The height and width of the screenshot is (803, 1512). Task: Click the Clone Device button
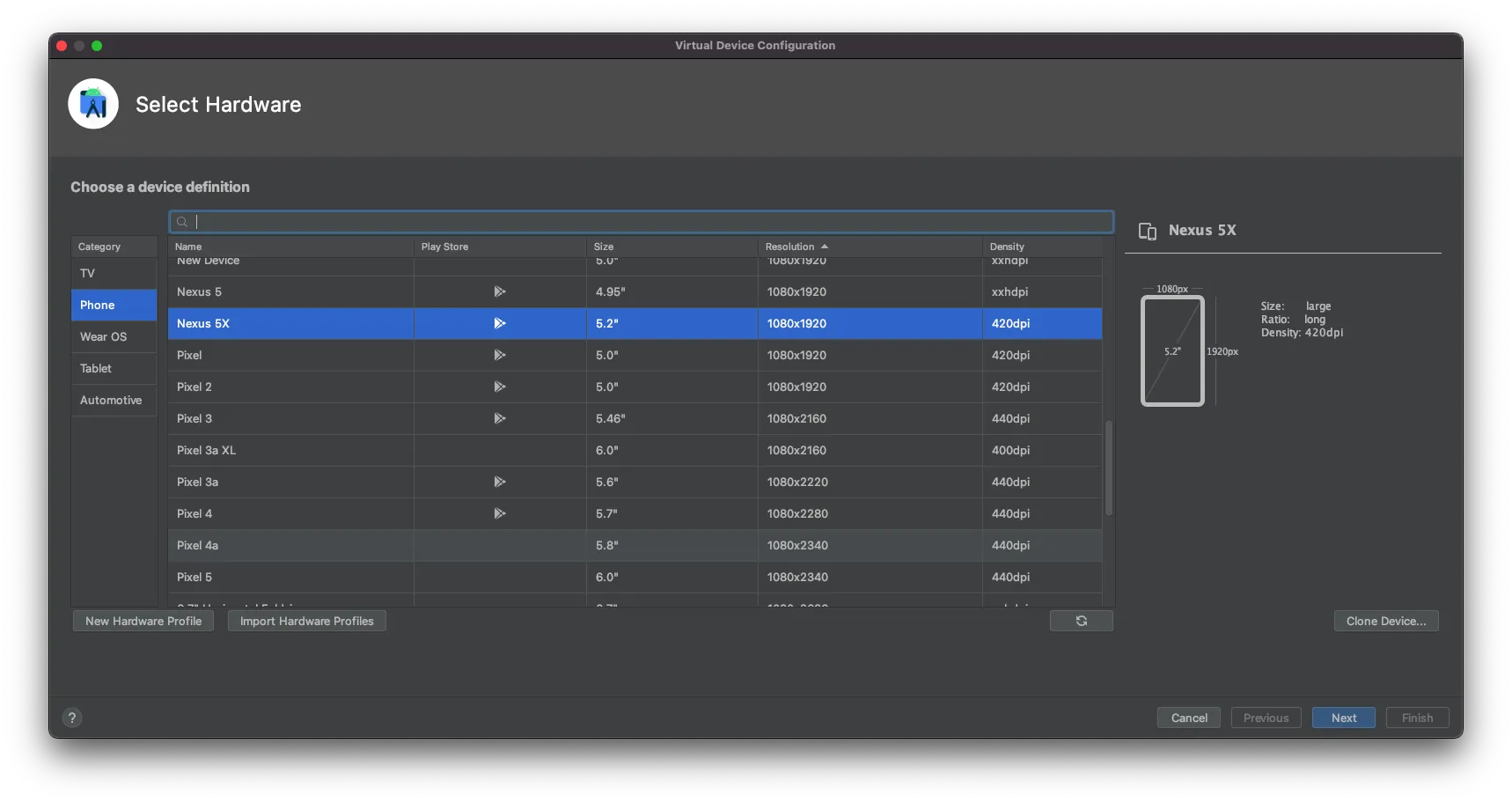1386,621
